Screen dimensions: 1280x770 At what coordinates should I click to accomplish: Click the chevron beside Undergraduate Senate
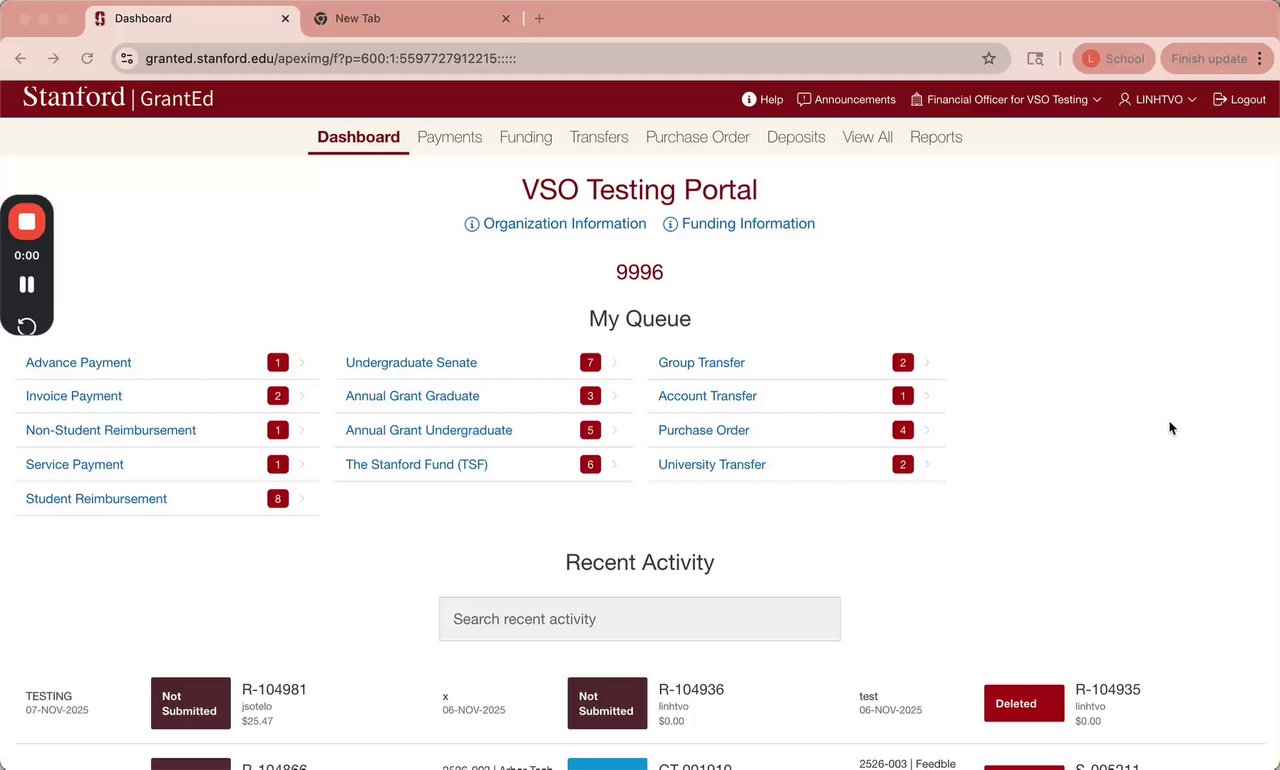[614, 363]
